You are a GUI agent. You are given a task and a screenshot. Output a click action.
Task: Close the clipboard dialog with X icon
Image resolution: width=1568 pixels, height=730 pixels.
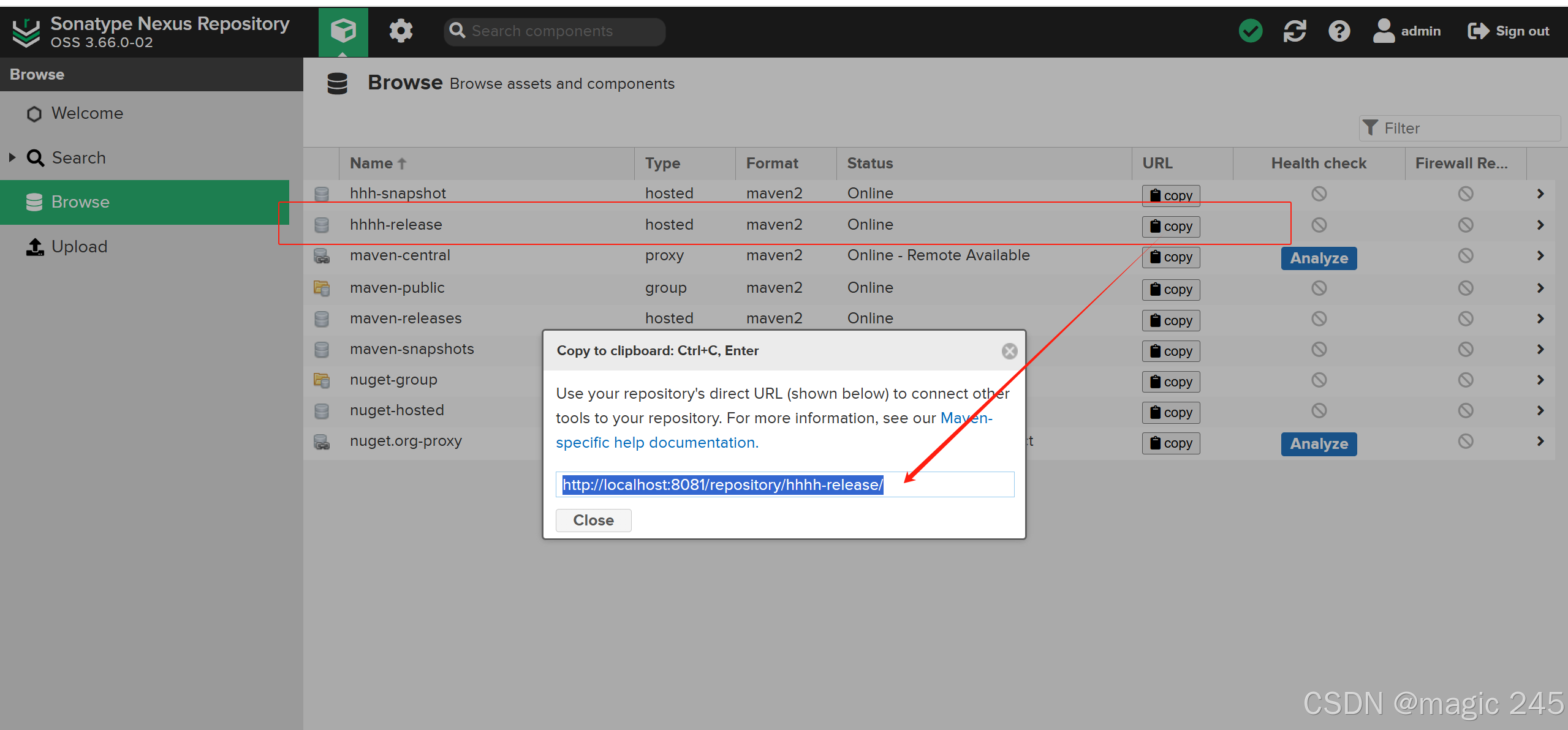(x=1009, y=351)
